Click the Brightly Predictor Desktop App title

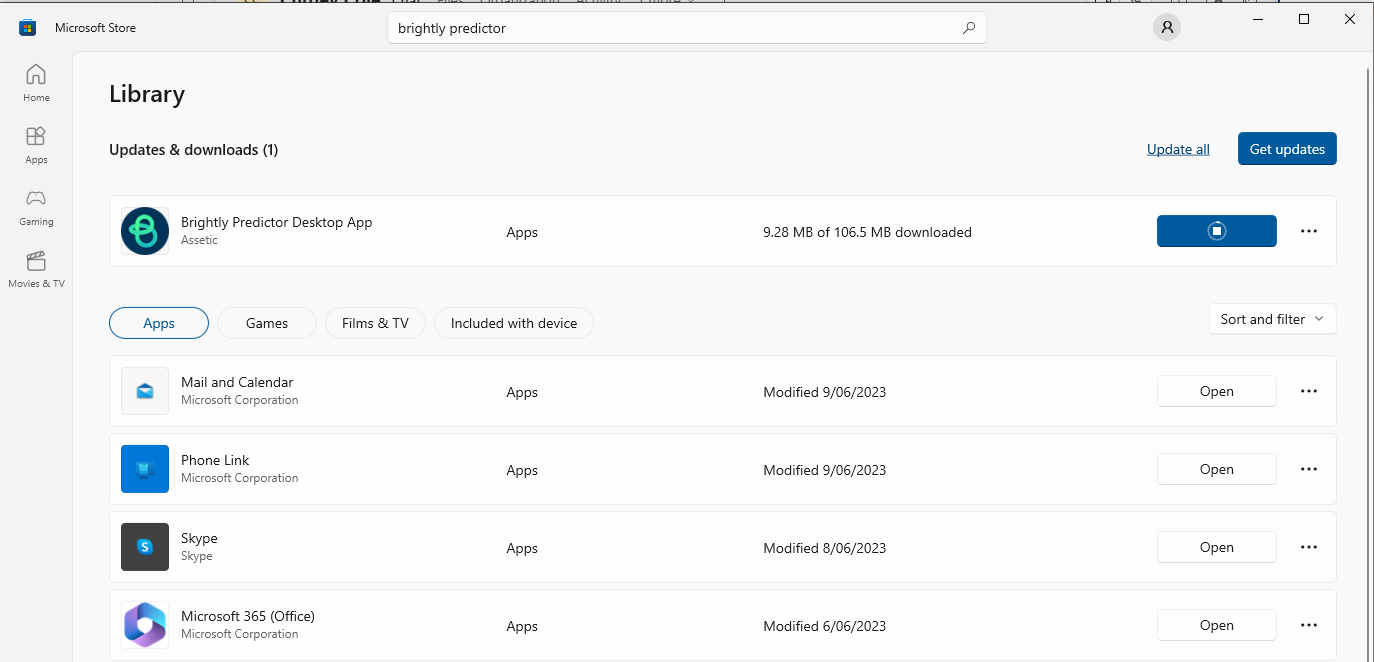click(276, 222)
